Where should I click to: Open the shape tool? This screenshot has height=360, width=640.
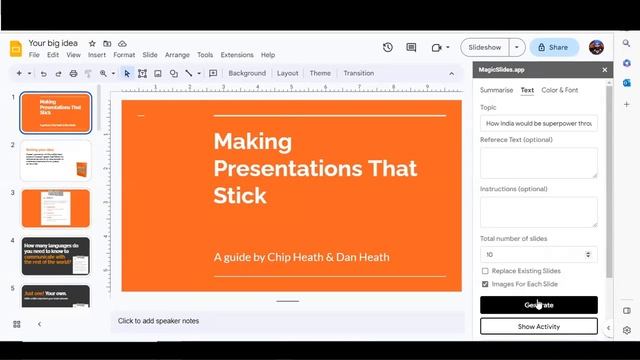pyautogui.click(x=173, y=73)
